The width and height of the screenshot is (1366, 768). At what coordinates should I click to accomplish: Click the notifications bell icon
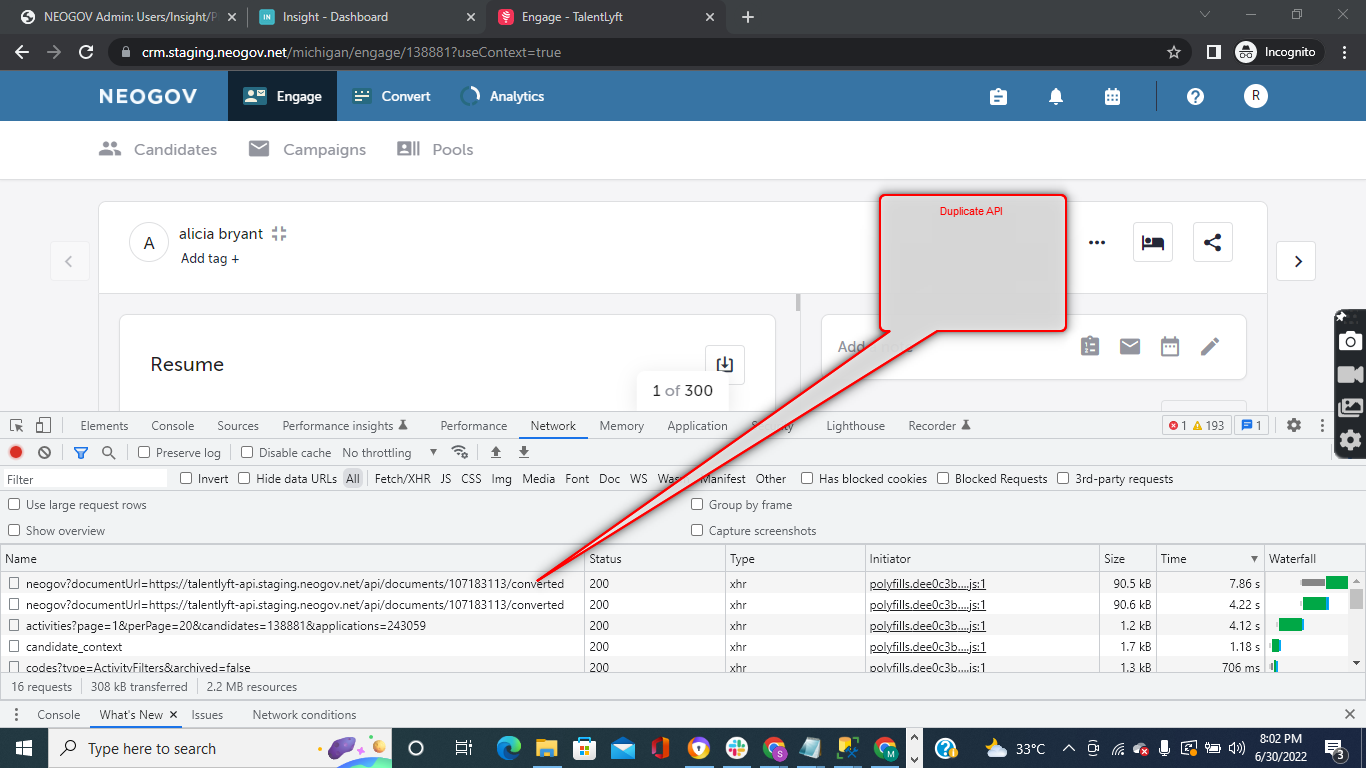1055,97
